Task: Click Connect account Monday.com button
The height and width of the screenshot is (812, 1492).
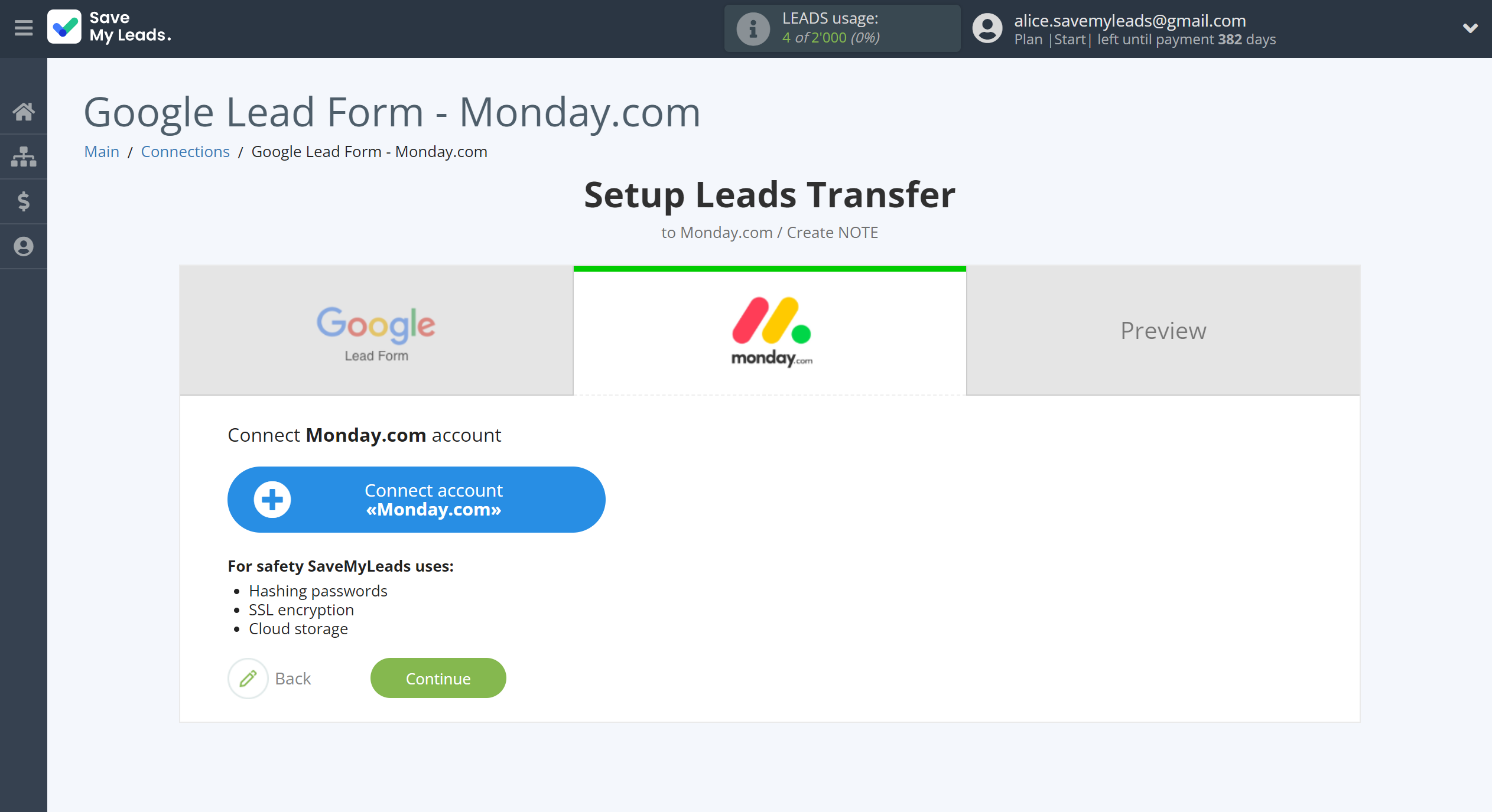Action: coord(416,499)
